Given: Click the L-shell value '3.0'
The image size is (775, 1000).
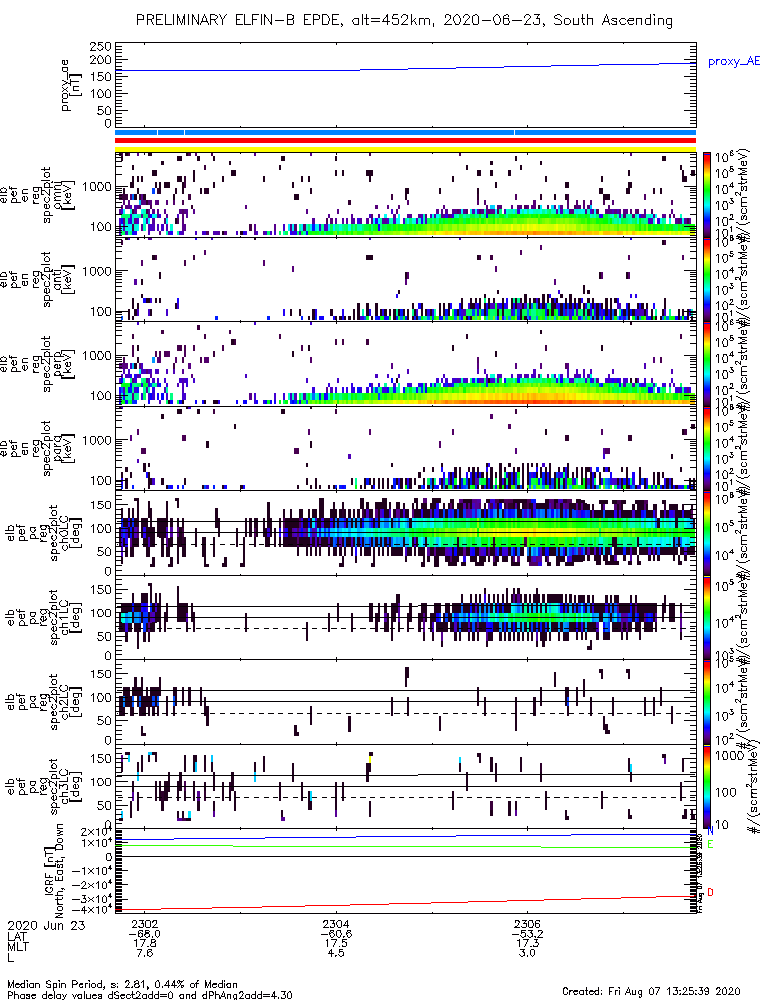Looking at the screenshot, I should [x=527, y=953].
